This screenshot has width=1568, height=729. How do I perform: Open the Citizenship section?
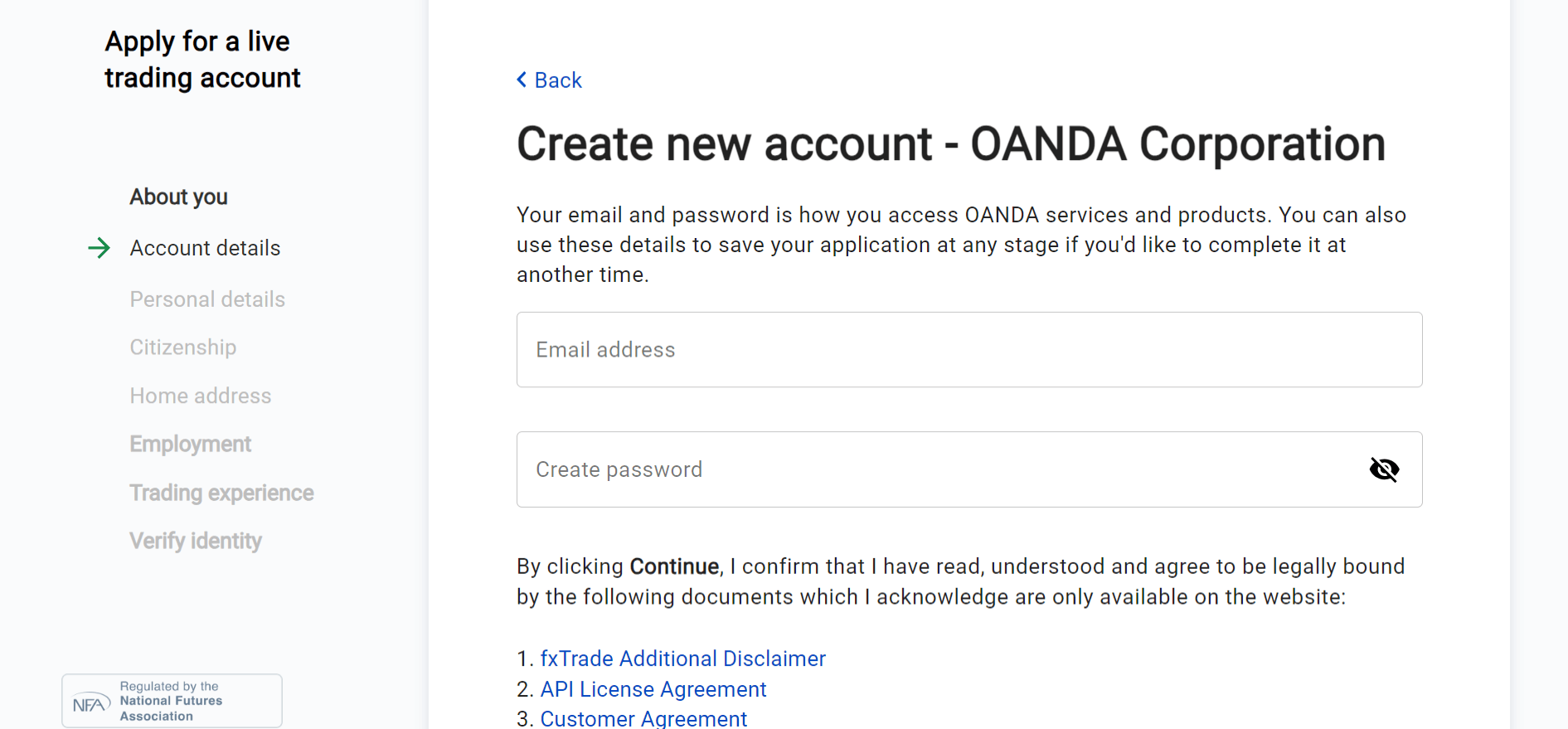[x=182, y=347]
